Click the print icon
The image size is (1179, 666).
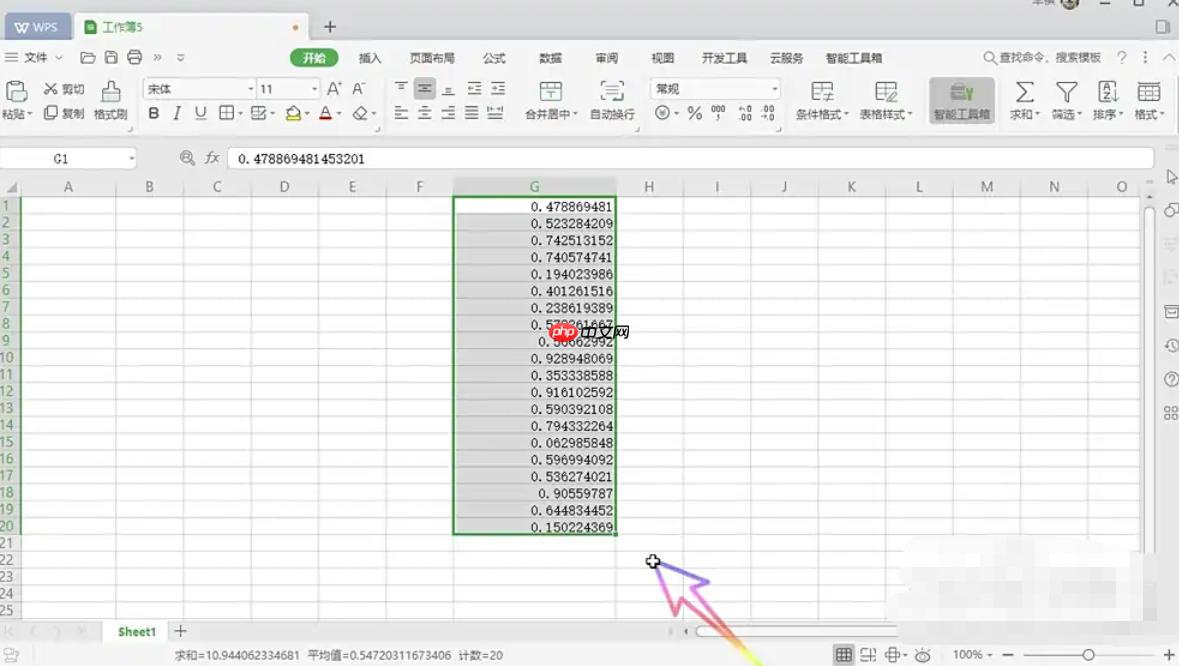(135, 57)
